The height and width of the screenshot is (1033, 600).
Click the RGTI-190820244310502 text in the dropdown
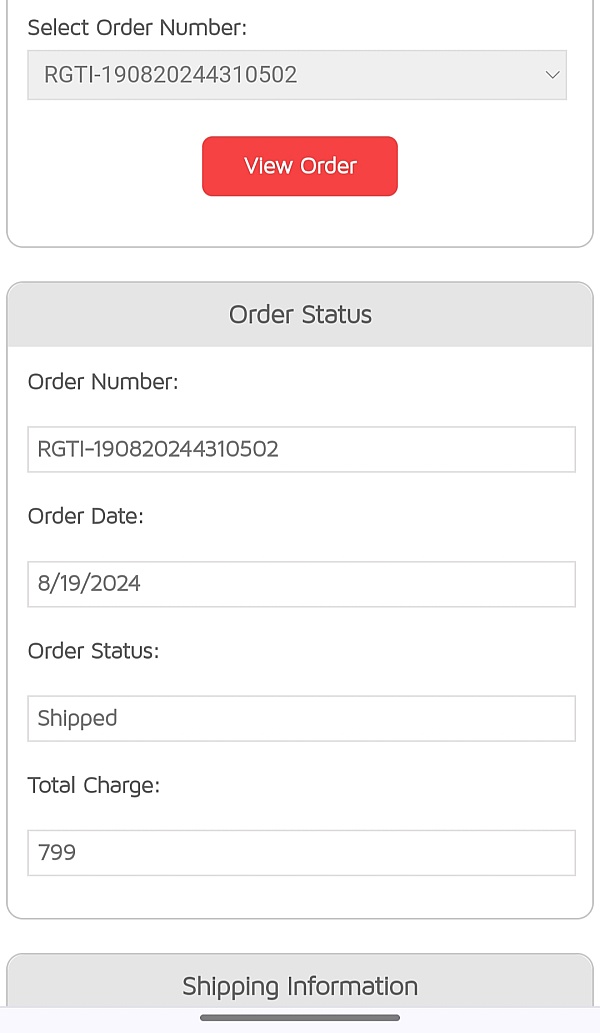[171, 75]
